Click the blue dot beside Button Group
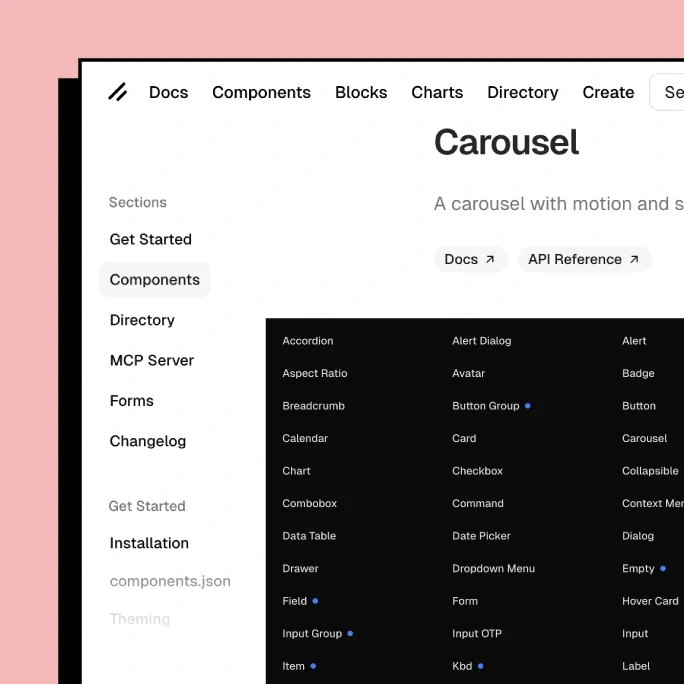 click(528, 406)
